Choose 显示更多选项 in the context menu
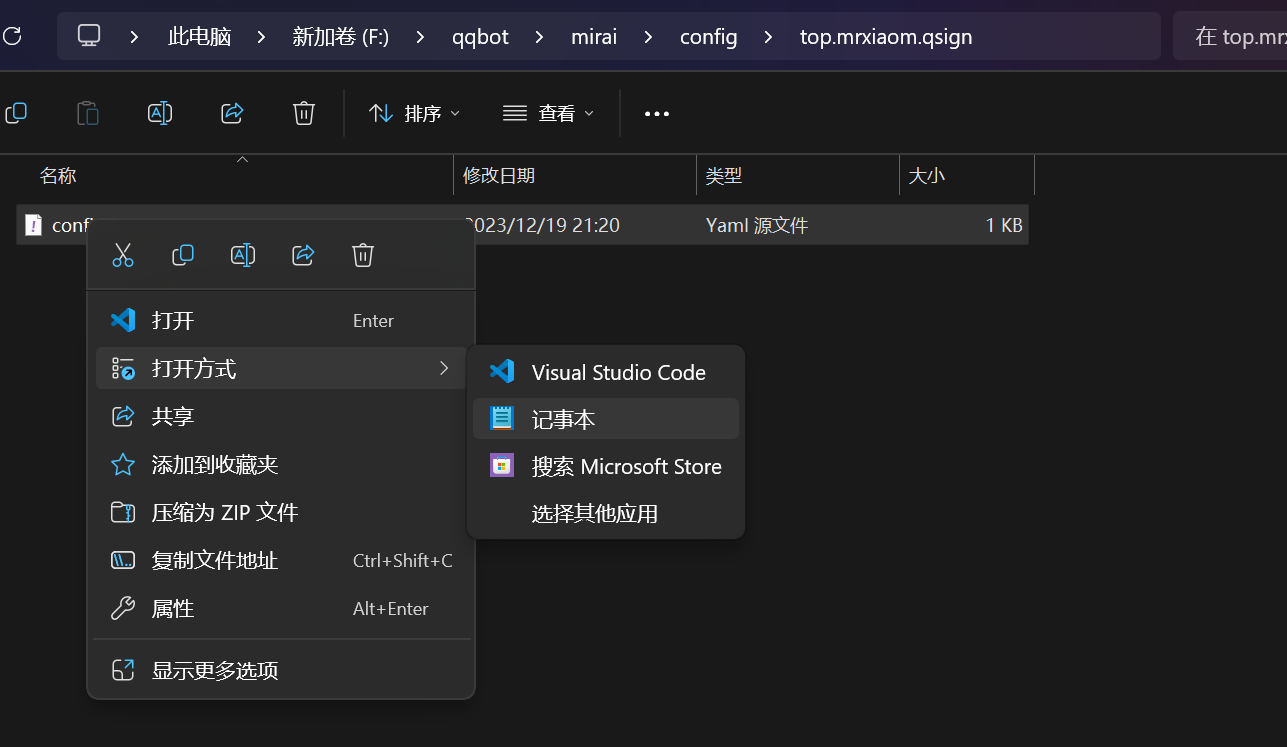1287x747 pixels. [281, 670]
